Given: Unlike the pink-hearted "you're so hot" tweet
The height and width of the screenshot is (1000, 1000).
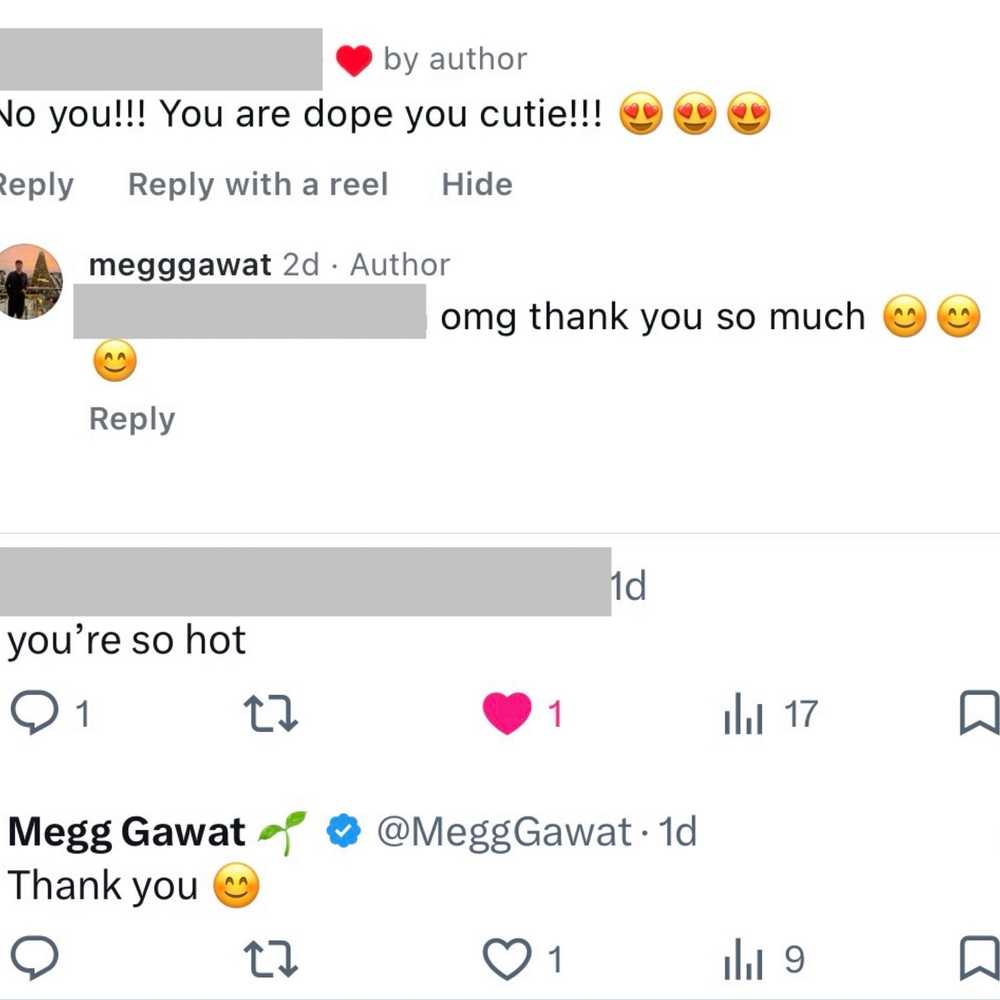Looking at the screenshot, I should pyautogui.click(x=507, y=714).
